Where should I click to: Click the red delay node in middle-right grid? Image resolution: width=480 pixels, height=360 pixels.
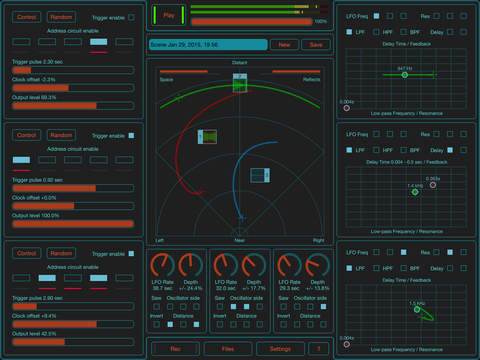point(433,185)
